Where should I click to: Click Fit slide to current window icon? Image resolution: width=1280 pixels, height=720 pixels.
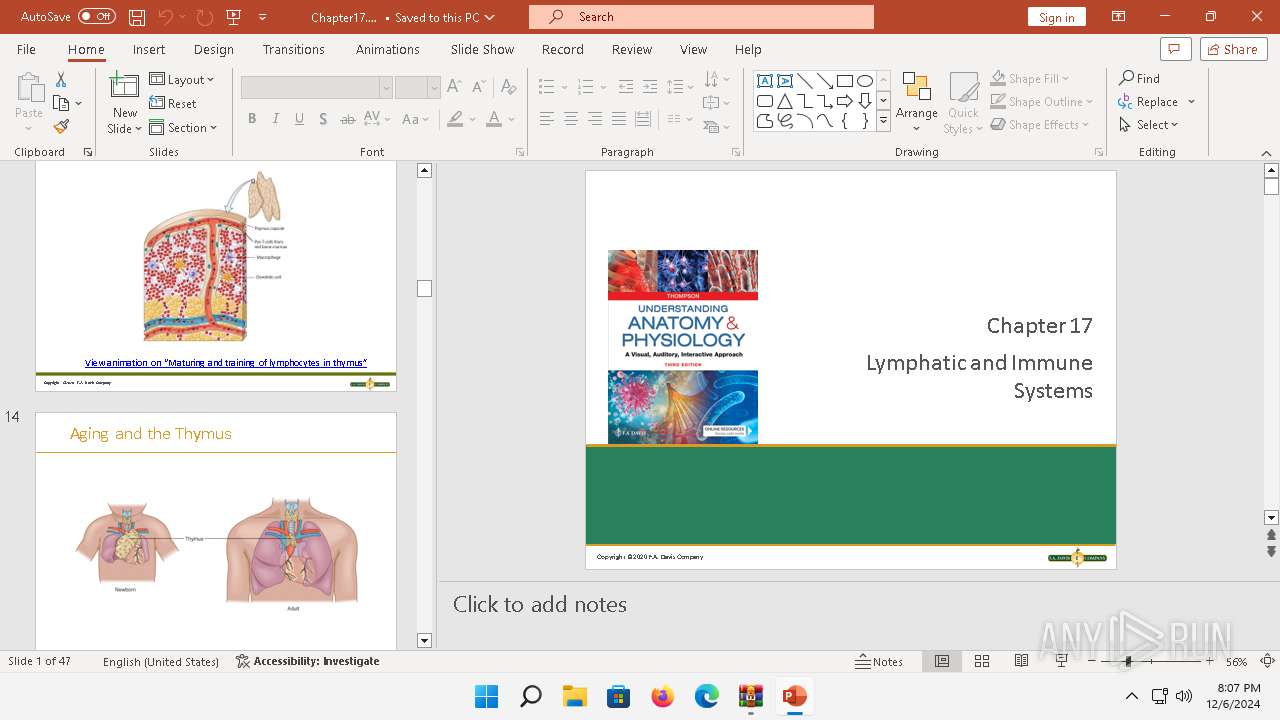tap(1267, 661)
